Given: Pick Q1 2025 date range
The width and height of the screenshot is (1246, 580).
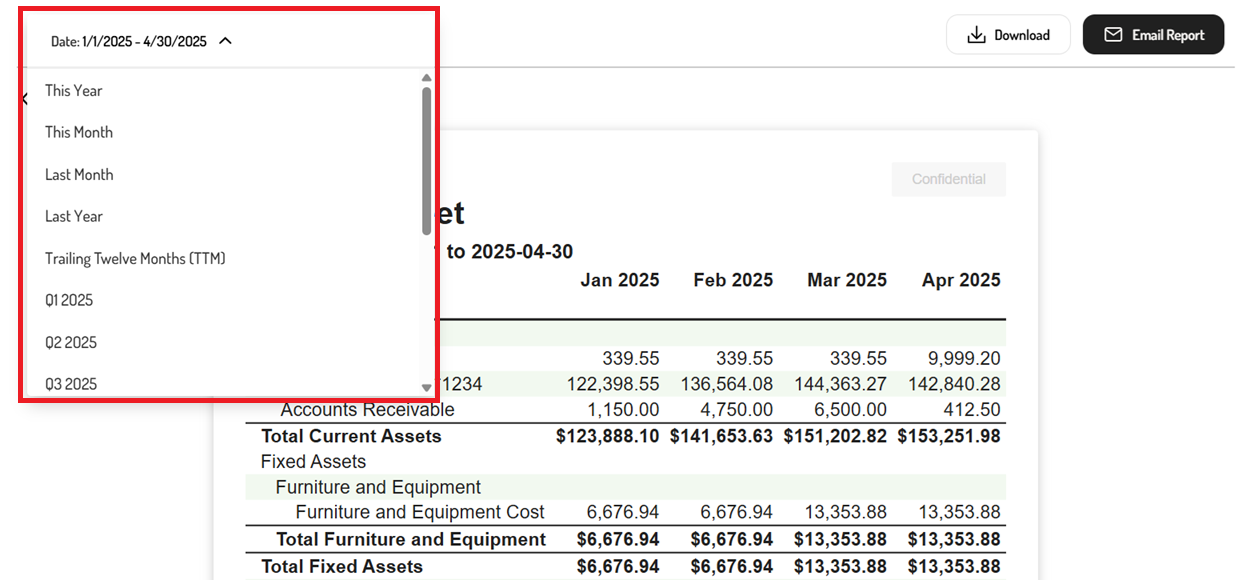Looking at the screenshot, I should pyautogui.click(x=69, y=300).
